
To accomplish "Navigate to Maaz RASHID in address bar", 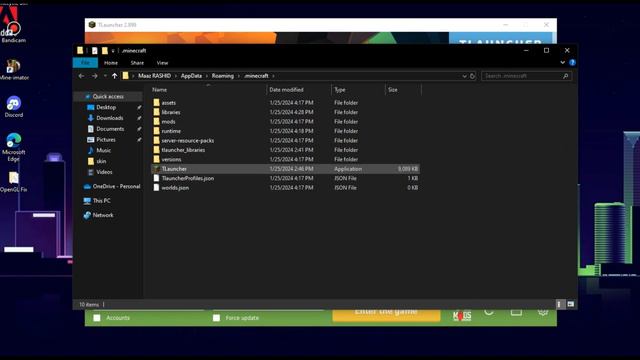I will [x=154, y=76].
